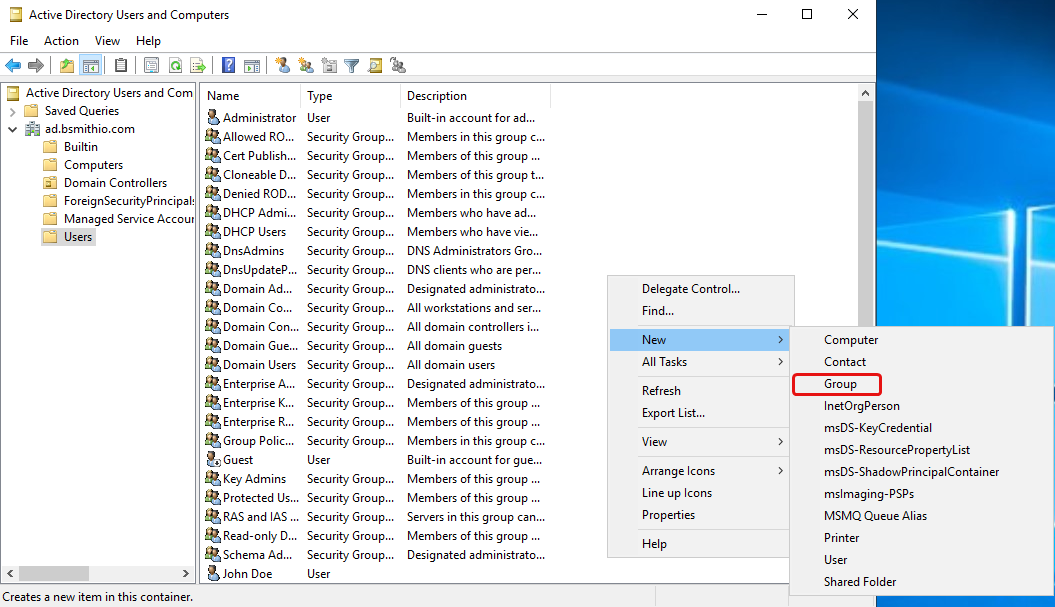
Task: Click the ad.bsmithio.com domain icon
Action: [32, 129]
